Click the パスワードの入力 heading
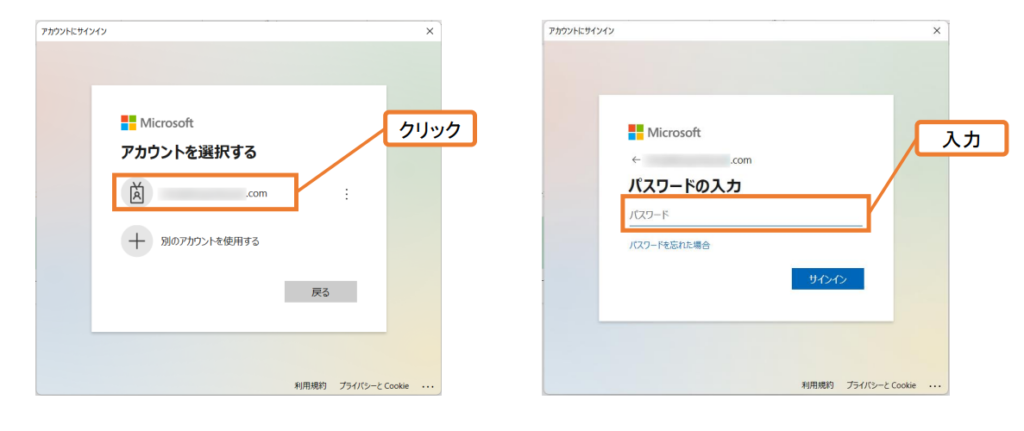The width and height of the screenshot is (1024, 431). click(x=684, y=186)
